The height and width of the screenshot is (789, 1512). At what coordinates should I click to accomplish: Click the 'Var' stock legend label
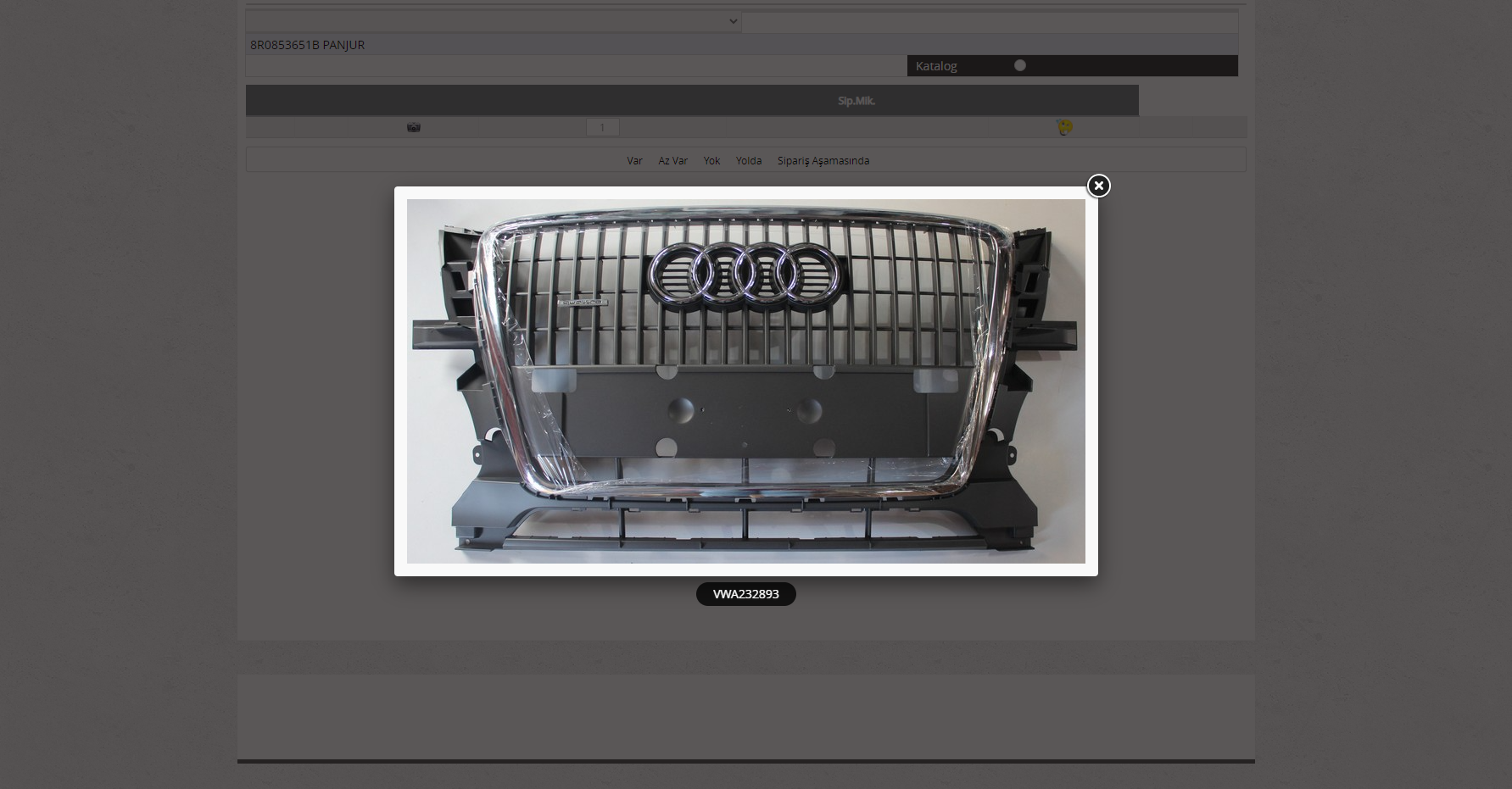(x=634, y=160)
